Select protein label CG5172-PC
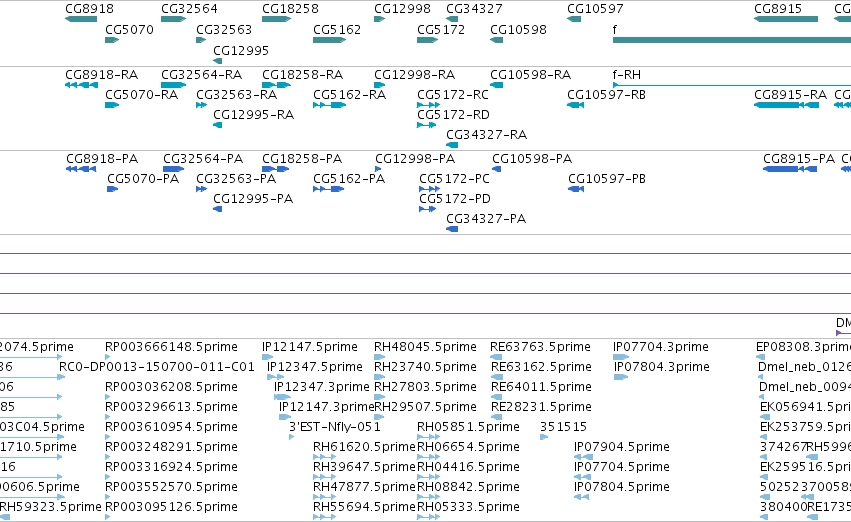The height and width of the screenshot is (522, 851). [454, 179]
